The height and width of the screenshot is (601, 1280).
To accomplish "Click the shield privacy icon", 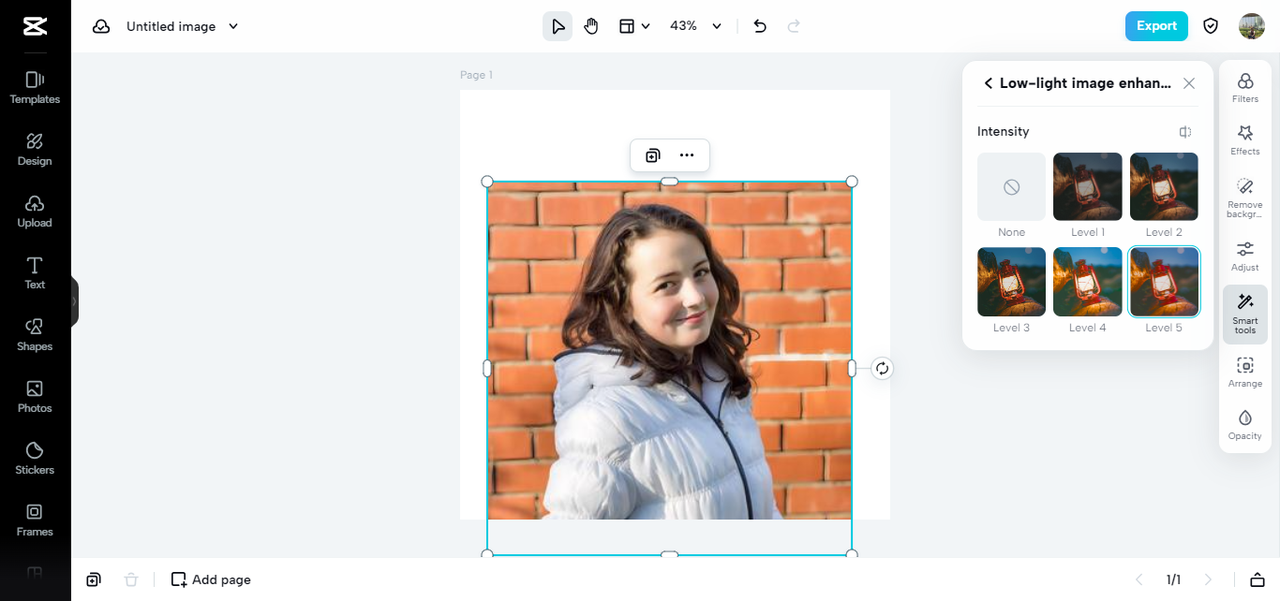I will click(x=1211, y=26).
